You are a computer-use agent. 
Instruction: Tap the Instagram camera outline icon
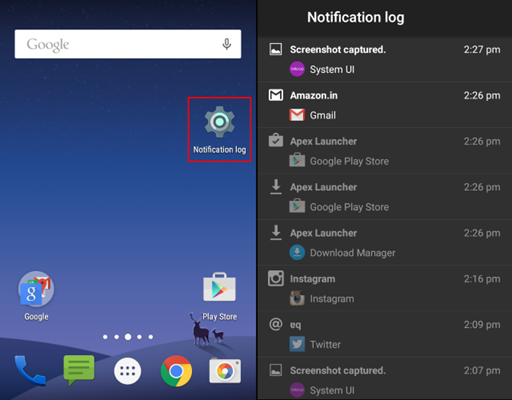pos(276,278)
